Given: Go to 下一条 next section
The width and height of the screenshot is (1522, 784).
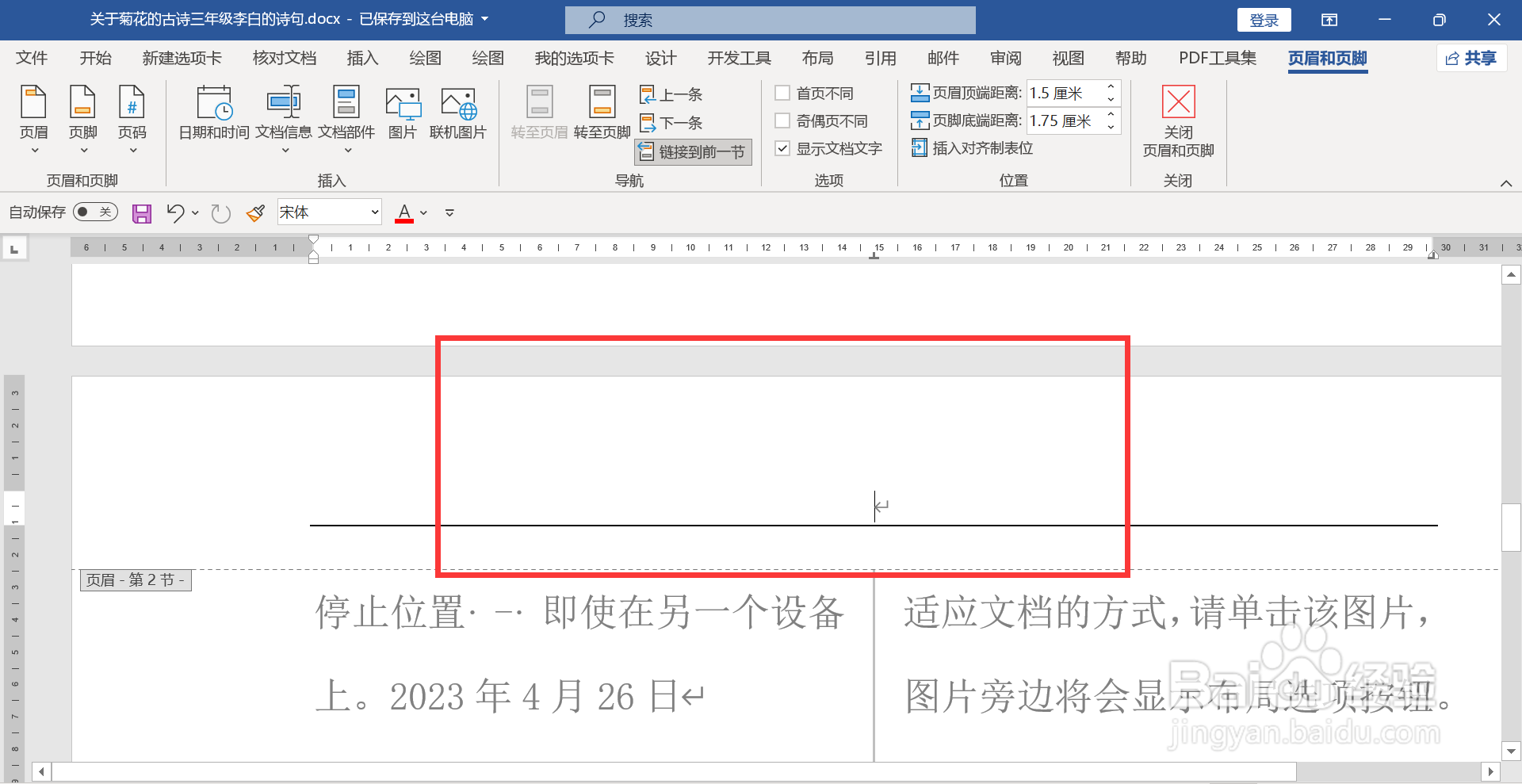Looking at the screenshot, I should [671, 123].
